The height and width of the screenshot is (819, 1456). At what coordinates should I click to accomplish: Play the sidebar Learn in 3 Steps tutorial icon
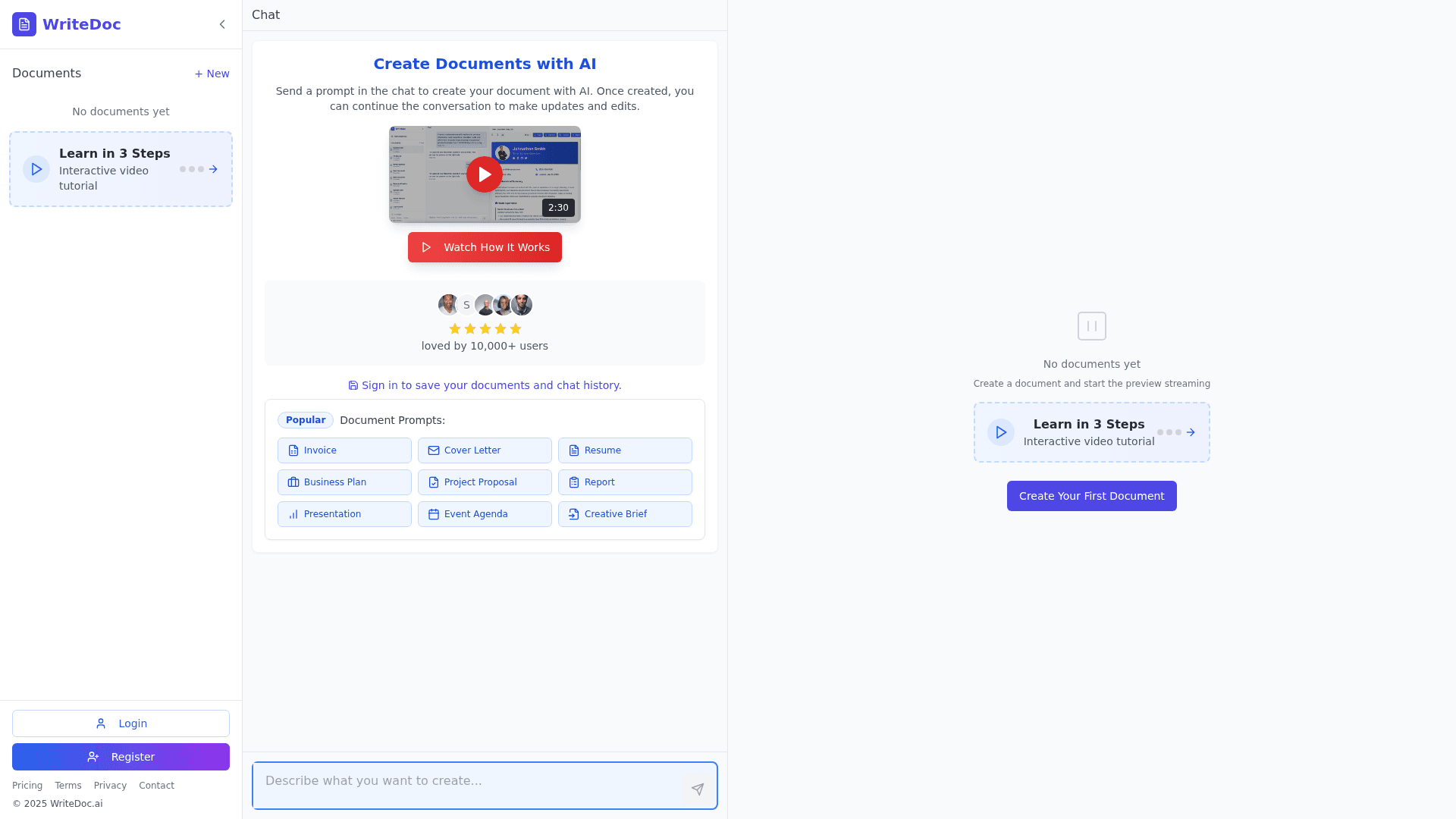(36, 169)
